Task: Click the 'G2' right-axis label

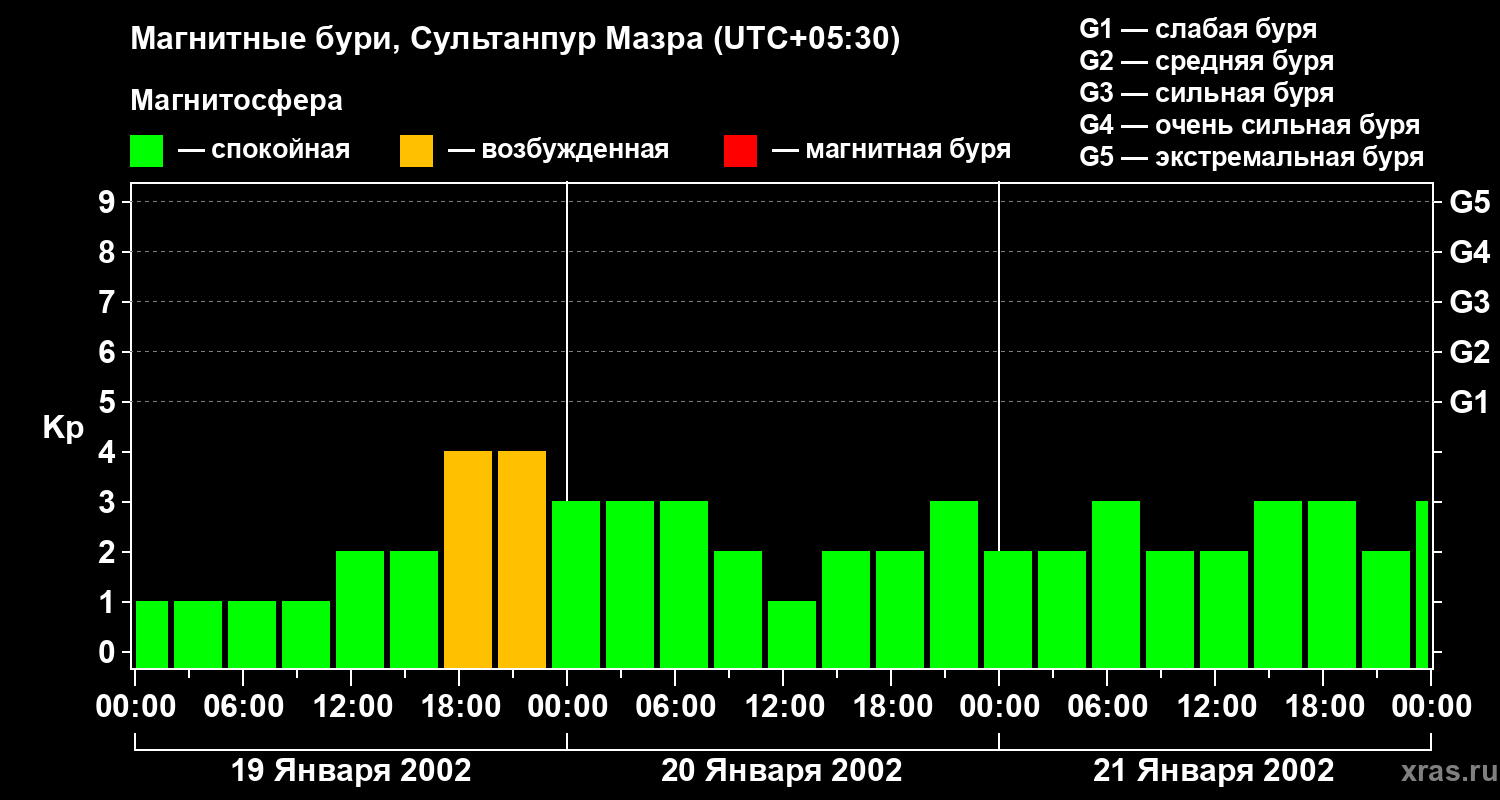Action: pyautogui.click(x=1469, y=352)
